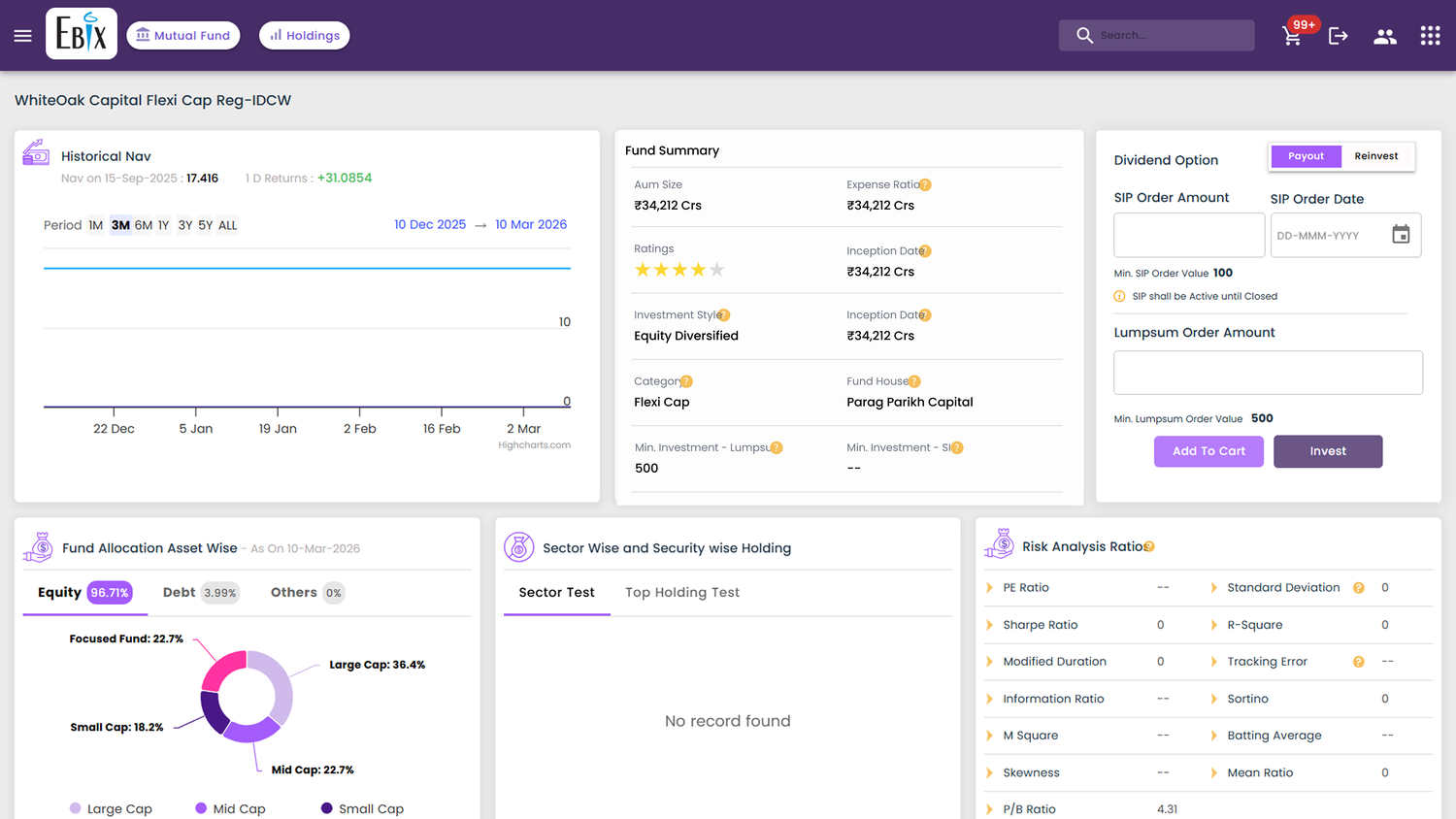Click help icon next to Investment Style
Viewport: 1456px width, 819px height.
click(x=723, y=315)
